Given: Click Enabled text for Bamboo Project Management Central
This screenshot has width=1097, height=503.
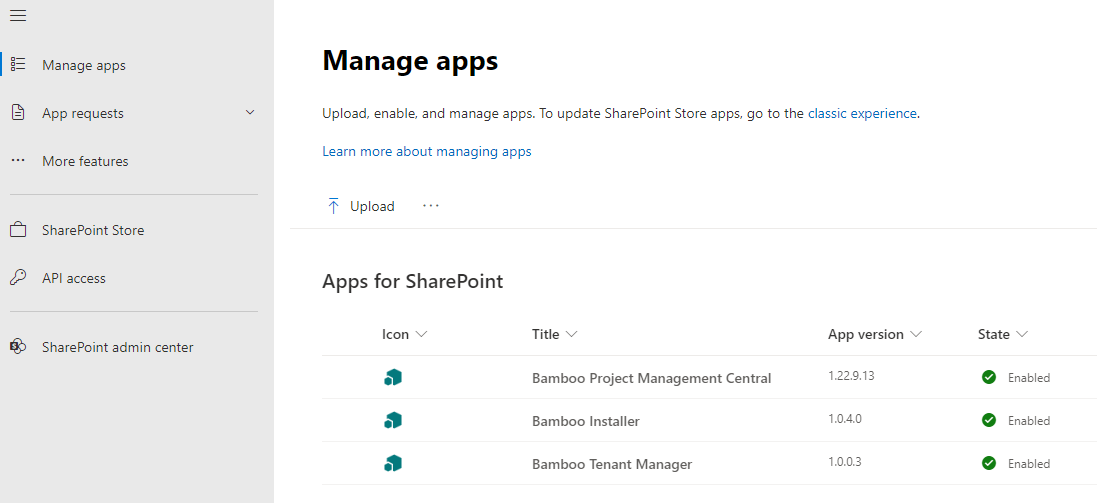Looking at the screenshot, I should coord(1029,378).
